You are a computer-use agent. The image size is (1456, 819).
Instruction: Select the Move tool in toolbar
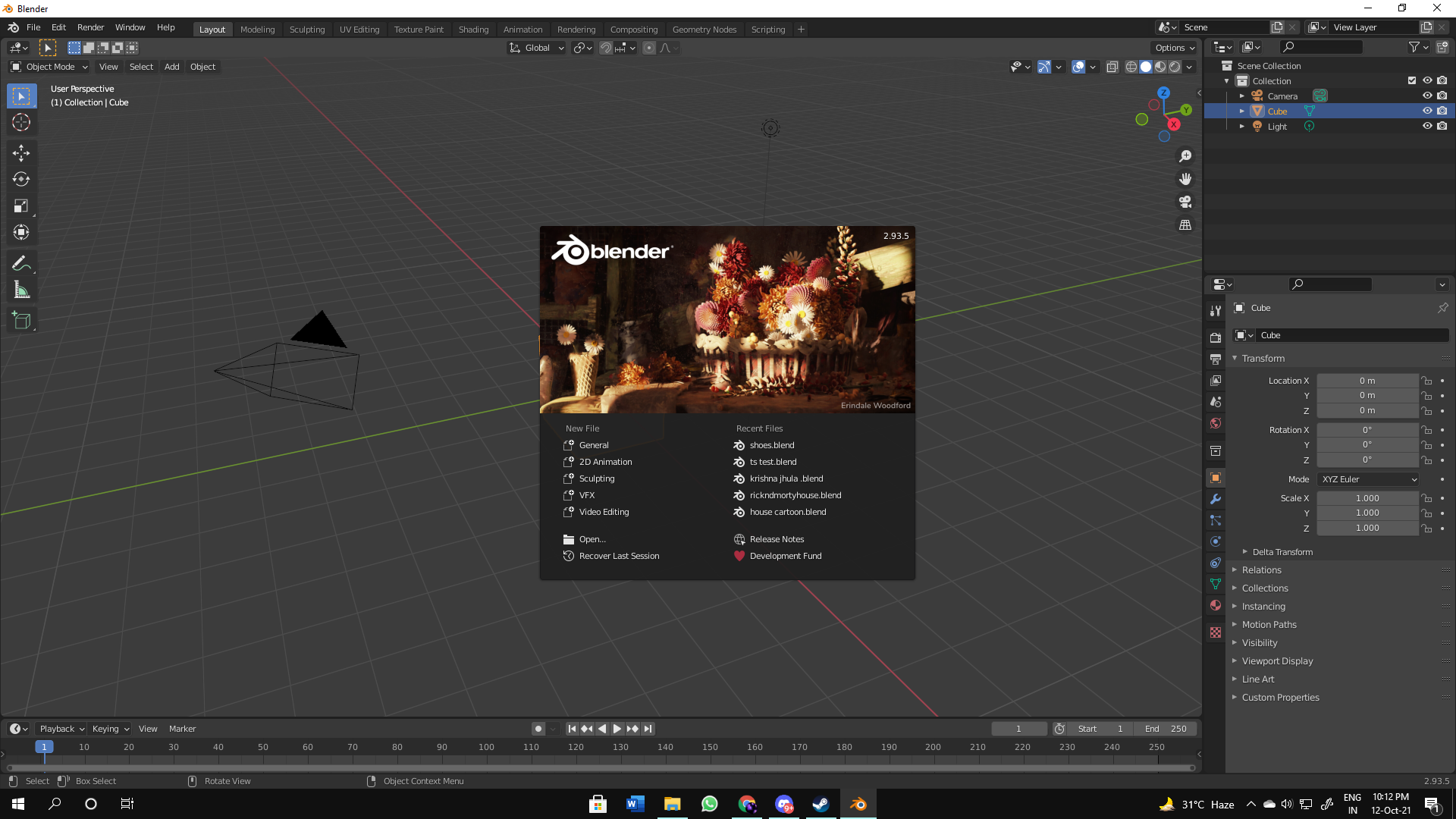click(21, 152)
